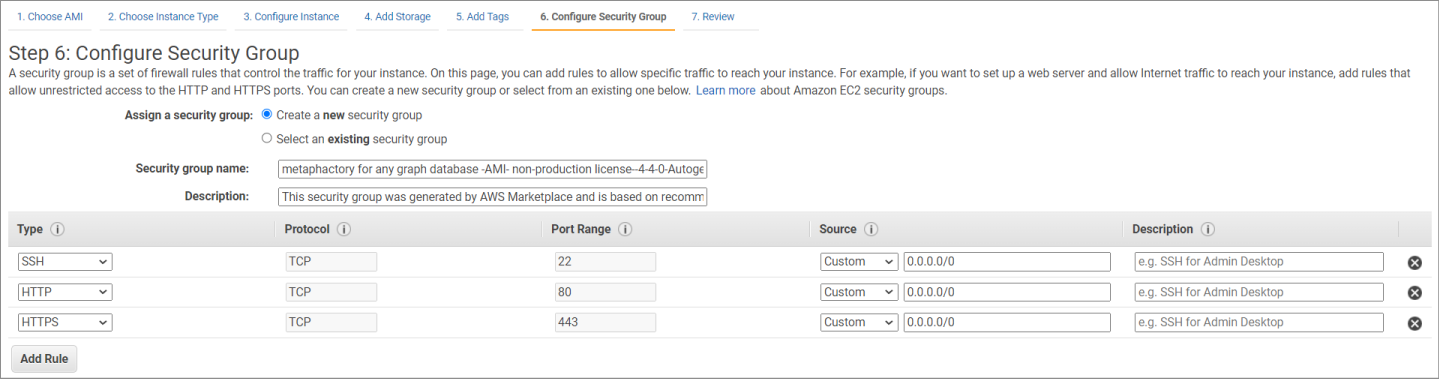The width and height of the screenshot is (1439, 379).
Task: Click the TCP protocol field of SSH rule
Action: [331, 262]
